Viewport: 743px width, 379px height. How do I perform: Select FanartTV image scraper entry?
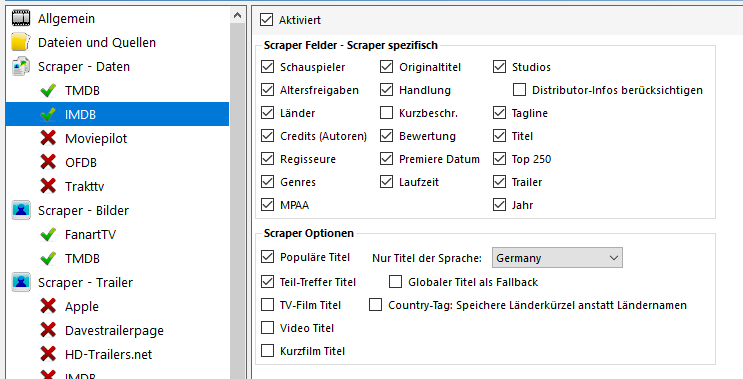pyautogui.click(x=90, y=235)
